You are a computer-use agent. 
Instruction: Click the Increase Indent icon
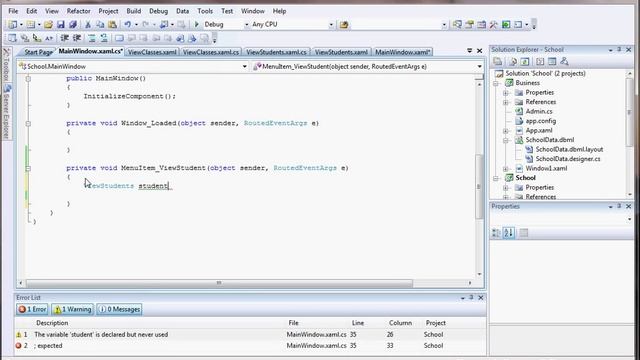pos(77,38)
